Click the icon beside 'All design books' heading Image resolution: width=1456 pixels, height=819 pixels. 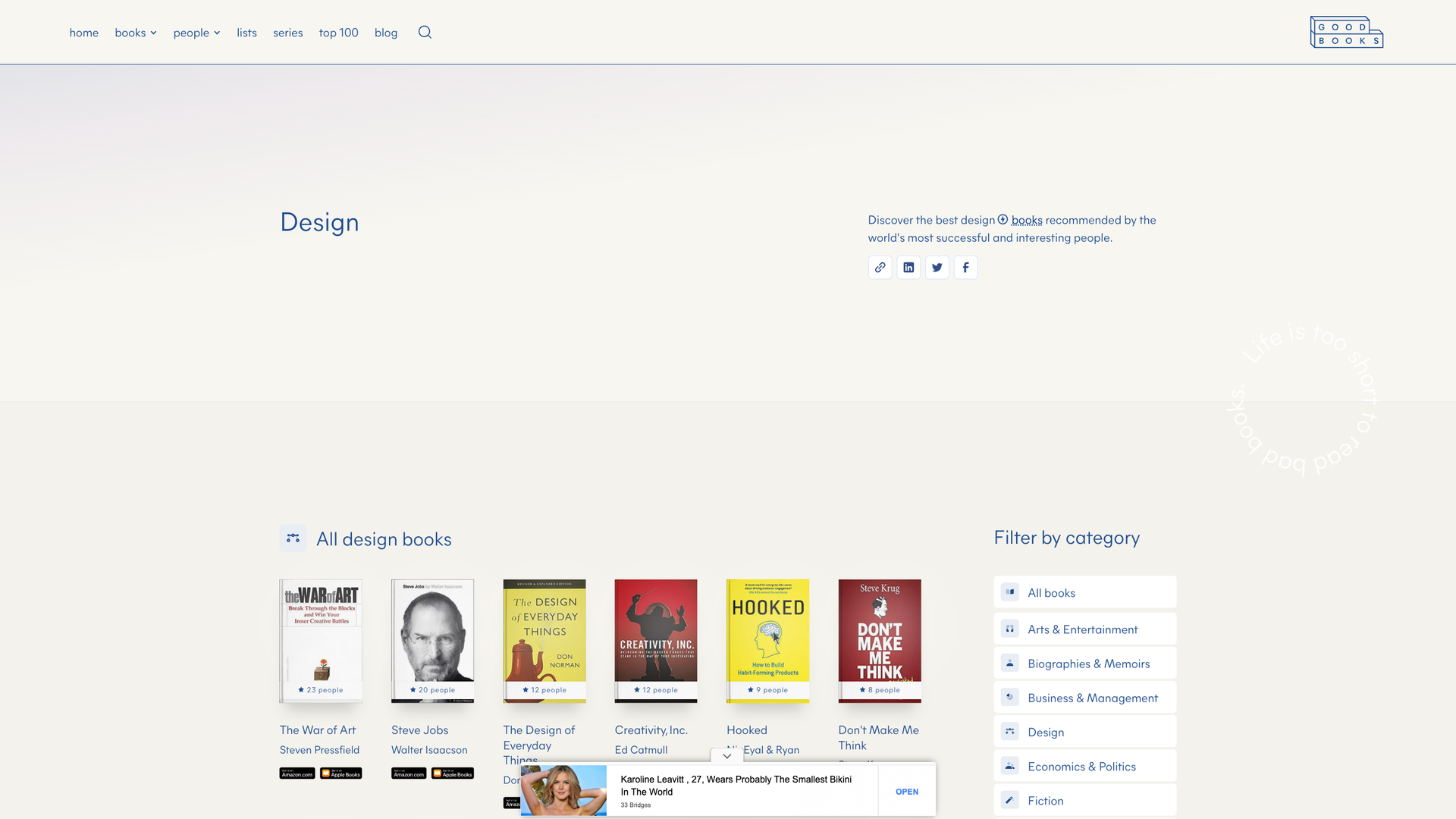(x=293, y=538)
